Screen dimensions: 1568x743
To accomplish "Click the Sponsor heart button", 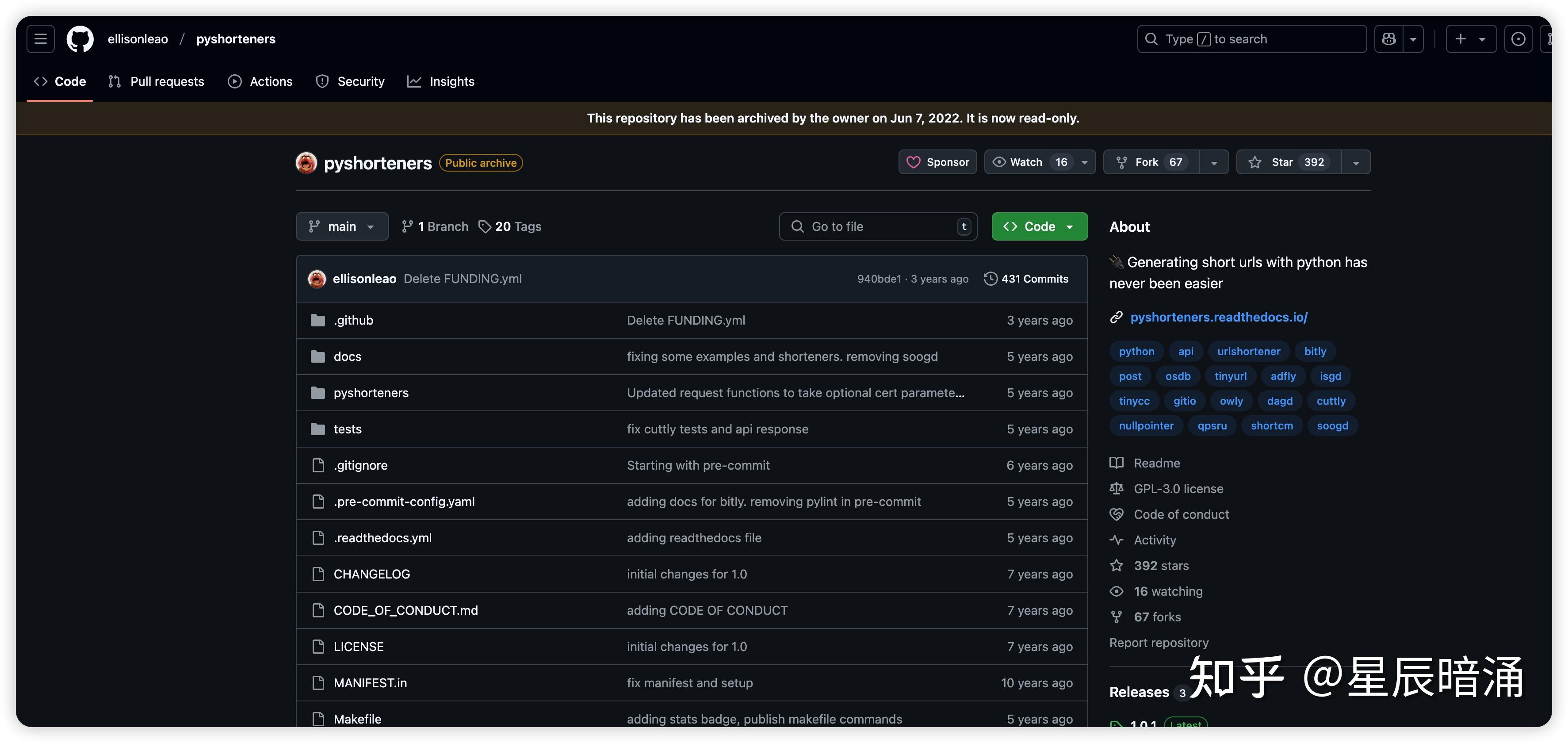I will coord(937,162).
